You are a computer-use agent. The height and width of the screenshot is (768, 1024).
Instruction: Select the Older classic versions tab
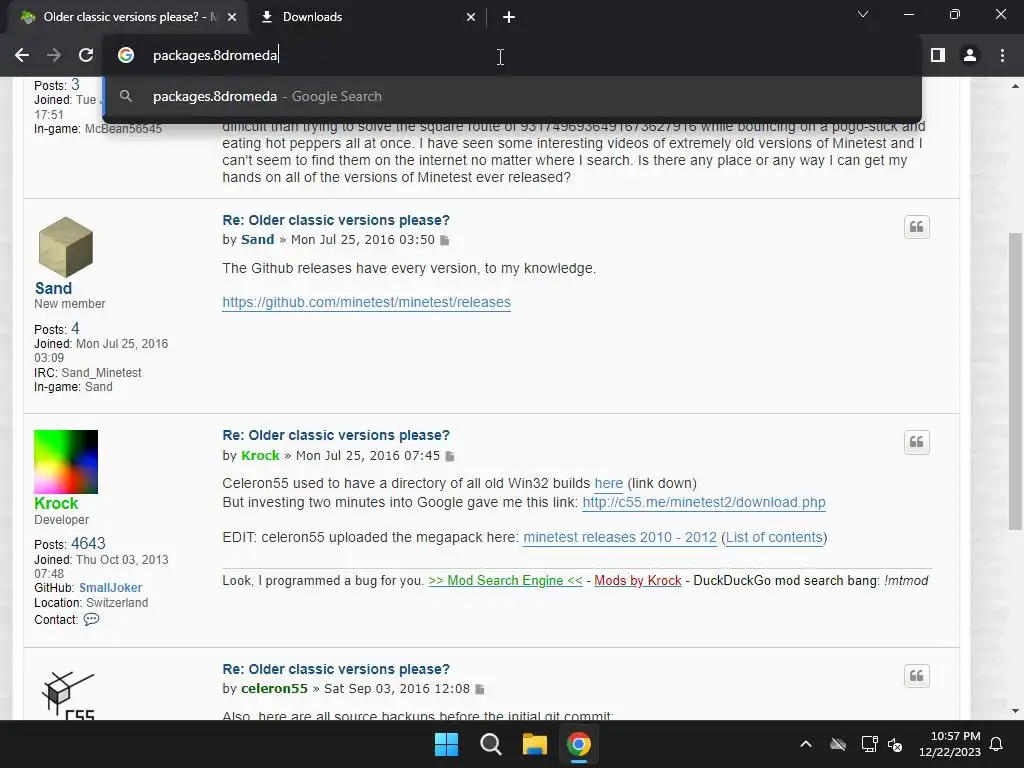coord(127,17)
